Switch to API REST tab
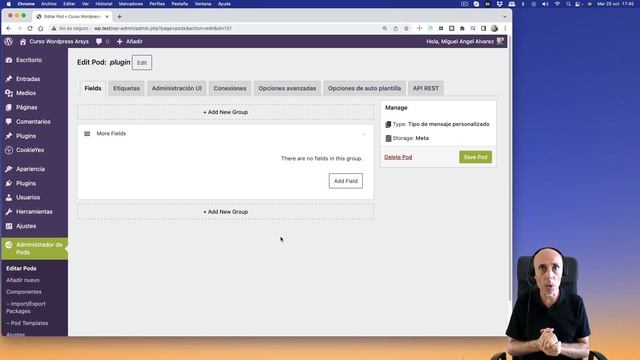The image size is (640, 360). (x=426, y=88)
